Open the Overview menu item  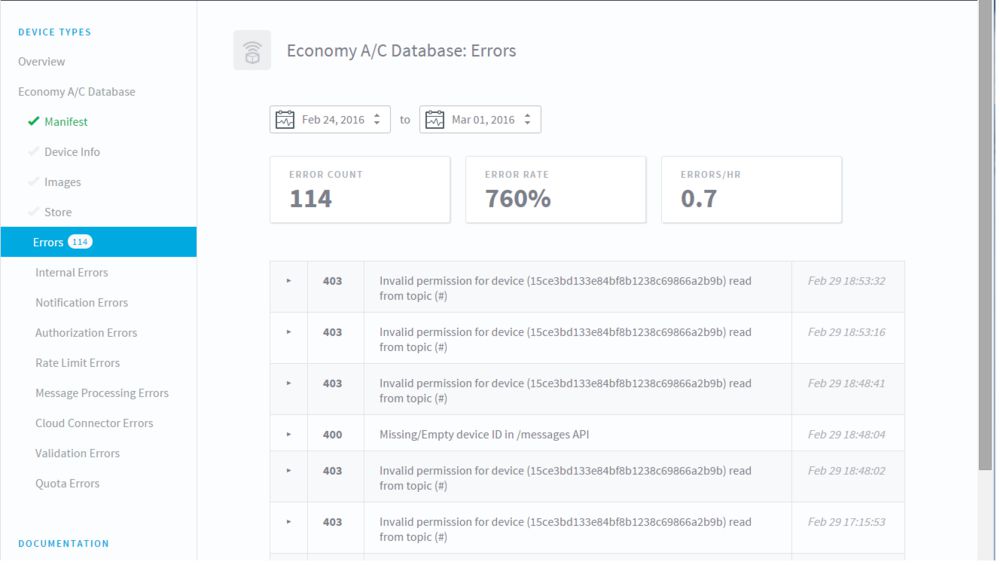click(x=41, y=62)
